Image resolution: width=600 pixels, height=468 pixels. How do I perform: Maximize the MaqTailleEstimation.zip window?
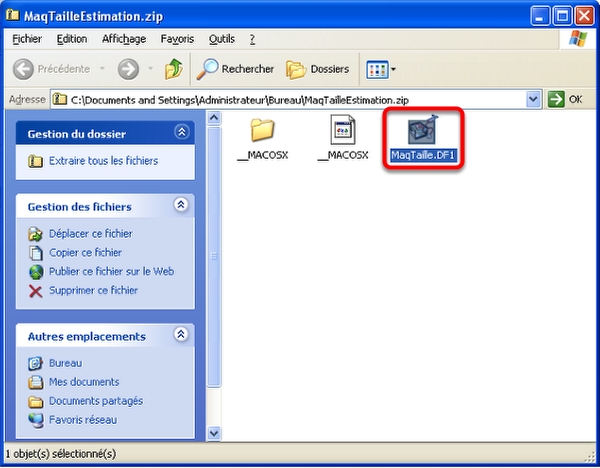[562, 16]
